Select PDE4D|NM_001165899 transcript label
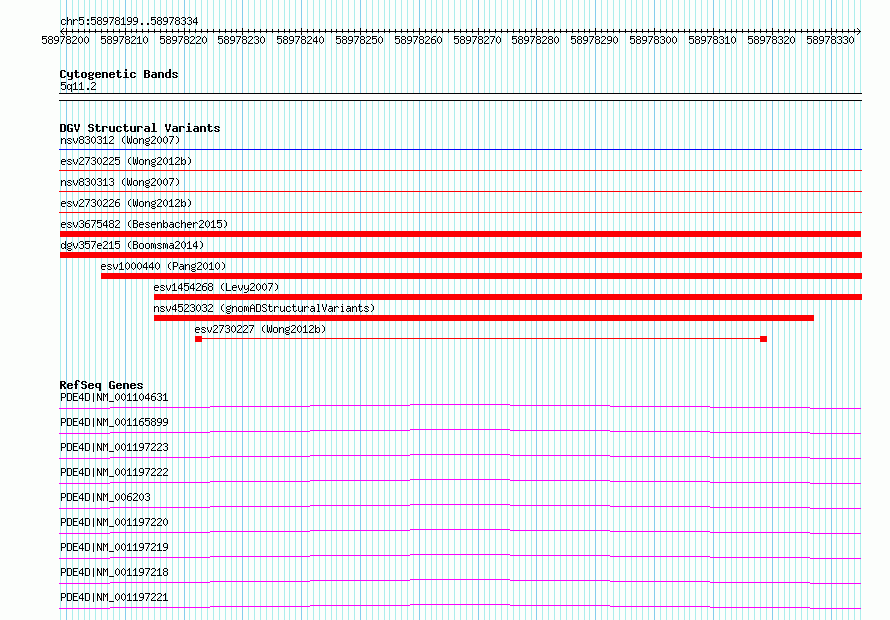Screen dimensions: 890x620 [114, 422]
